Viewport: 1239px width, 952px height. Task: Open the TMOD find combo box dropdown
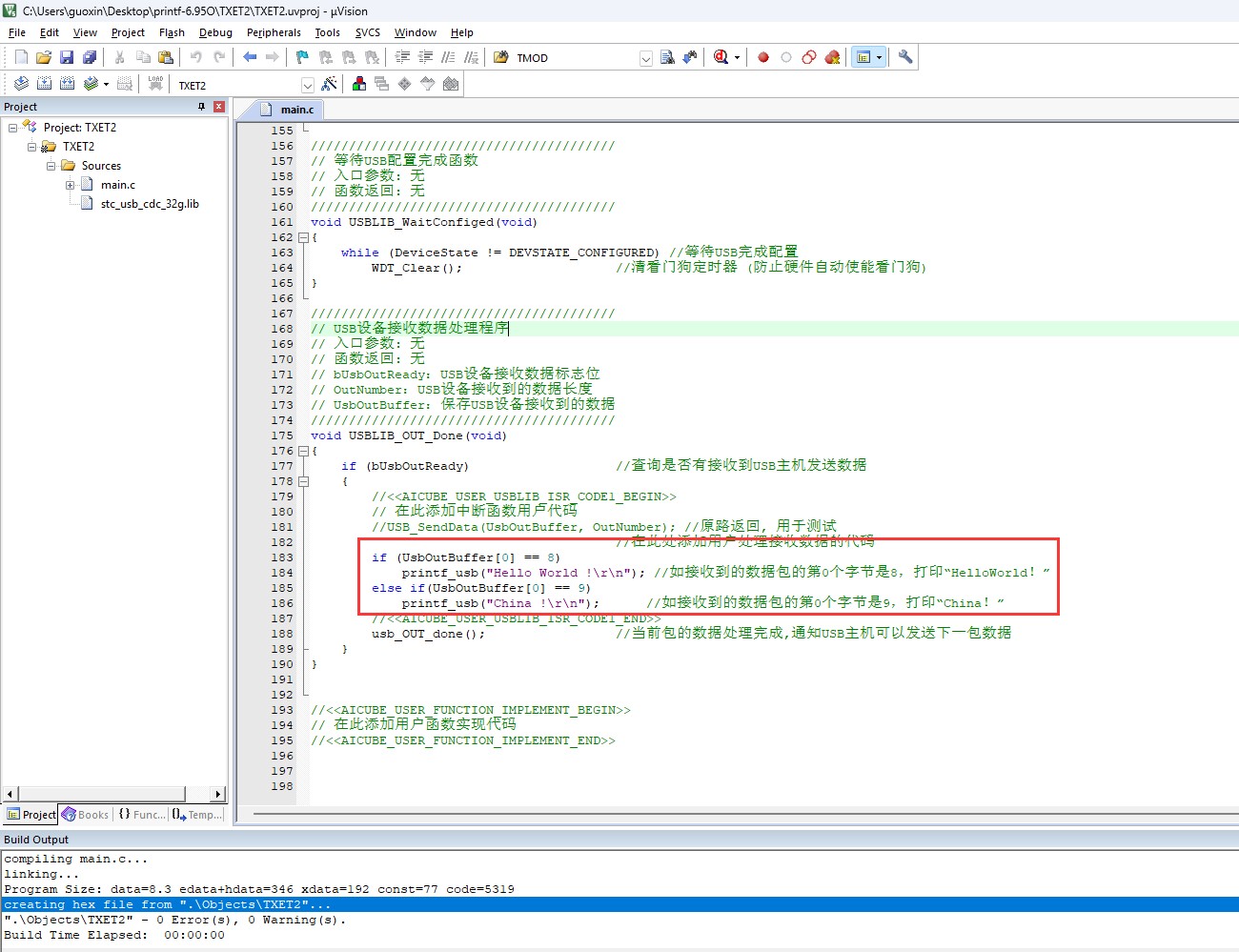[645, 58]
